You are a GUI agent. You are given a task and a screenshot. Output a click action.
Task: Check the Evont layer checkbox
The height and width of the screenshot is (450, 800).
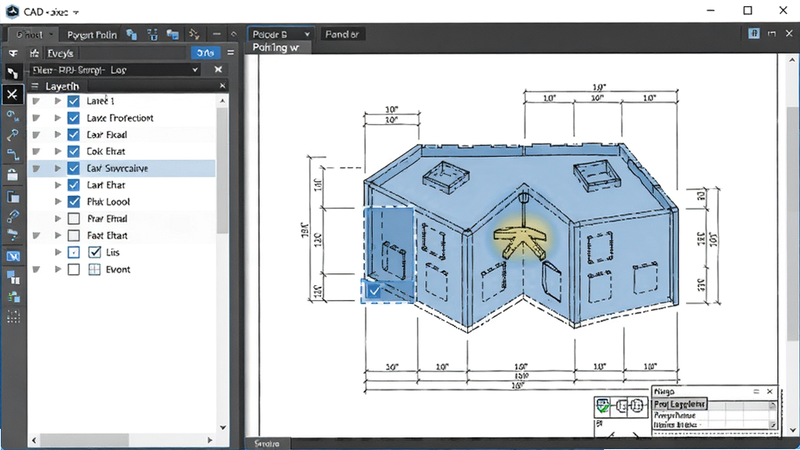point(73,269)
